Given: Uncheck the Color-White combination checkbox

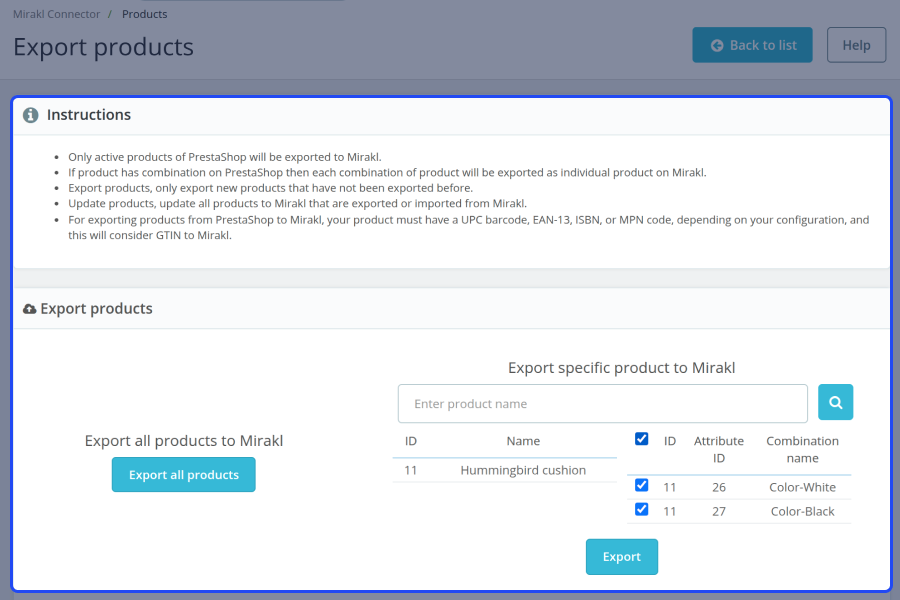Looking at the screenshot, I should [x=642, y=486].
